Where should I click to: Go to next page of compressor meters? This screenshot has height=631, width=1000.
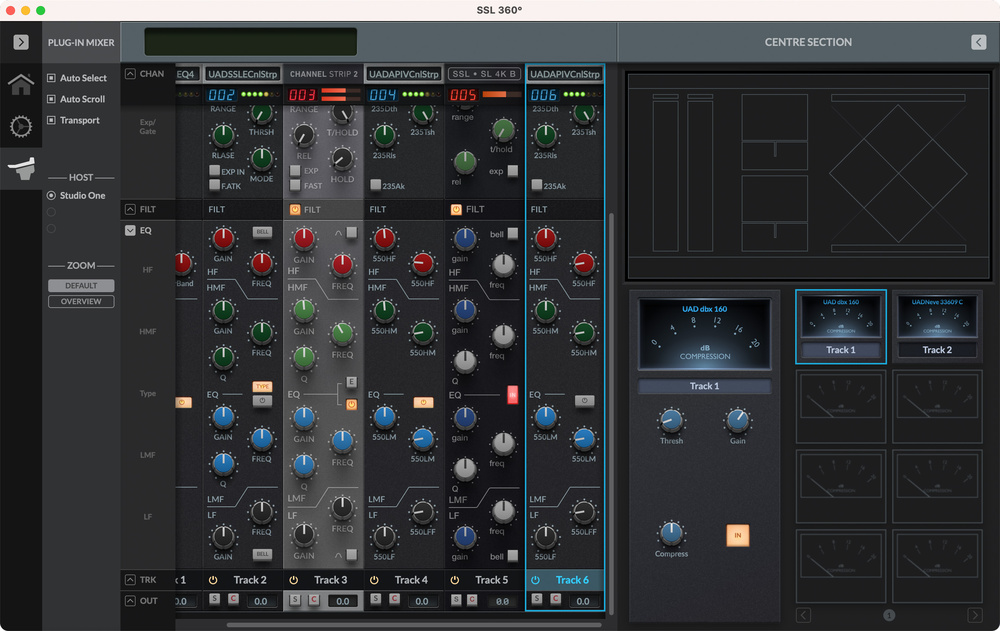click(974, 615)
